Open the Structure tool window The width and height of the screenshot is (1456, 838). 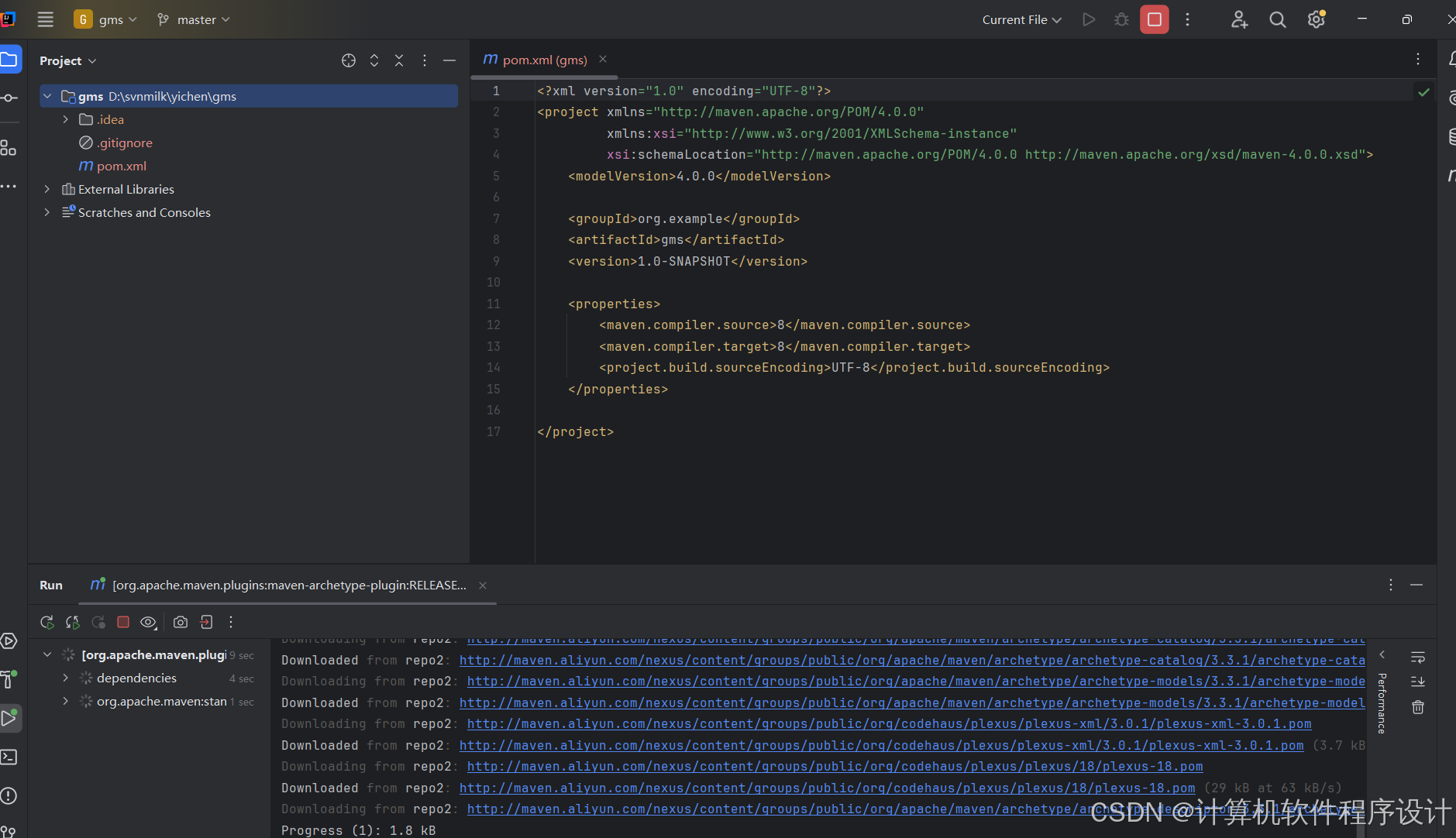(x=9, y=147)
